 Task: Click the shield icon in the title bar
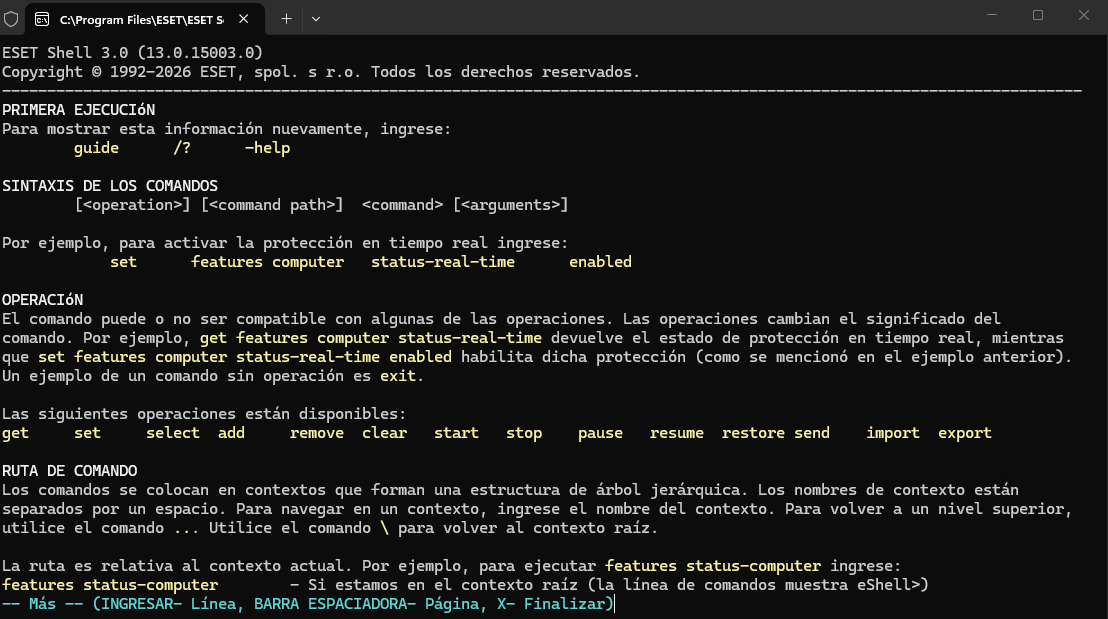[11, 19]
